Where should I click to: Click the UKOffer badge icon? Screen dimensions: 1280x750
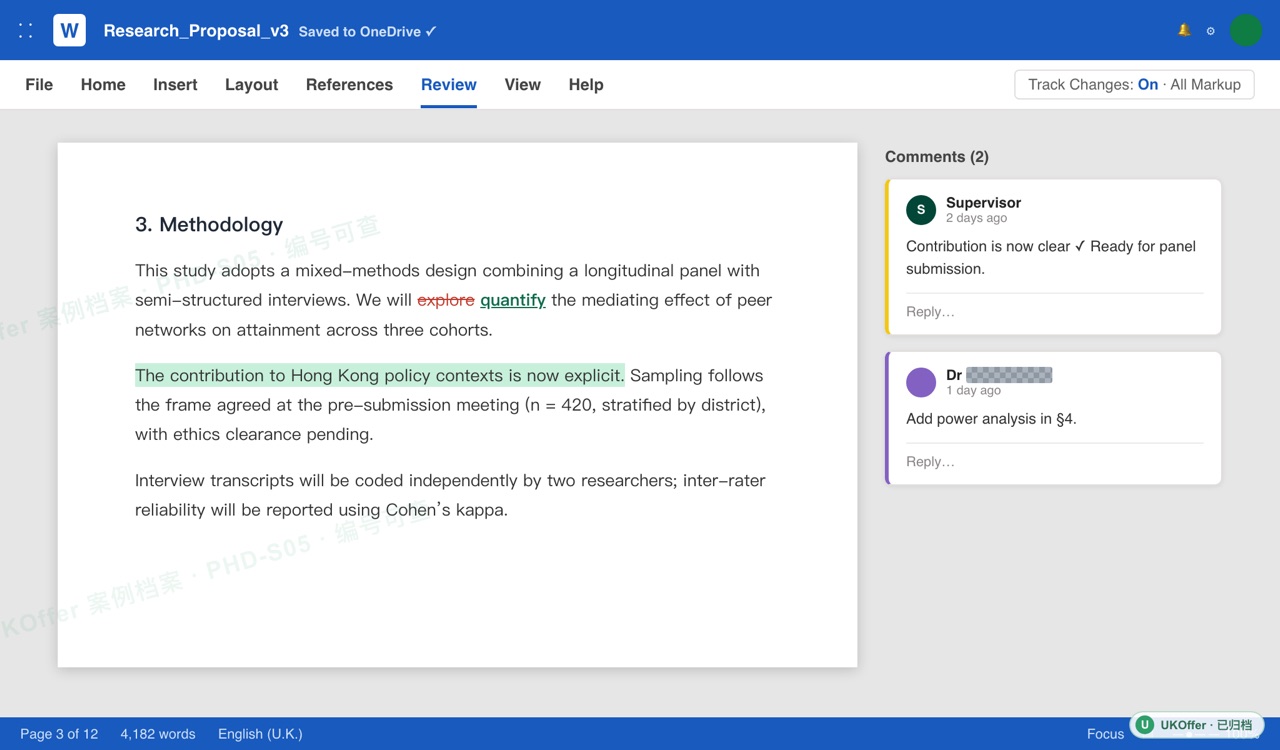(x=1144, y=725)
